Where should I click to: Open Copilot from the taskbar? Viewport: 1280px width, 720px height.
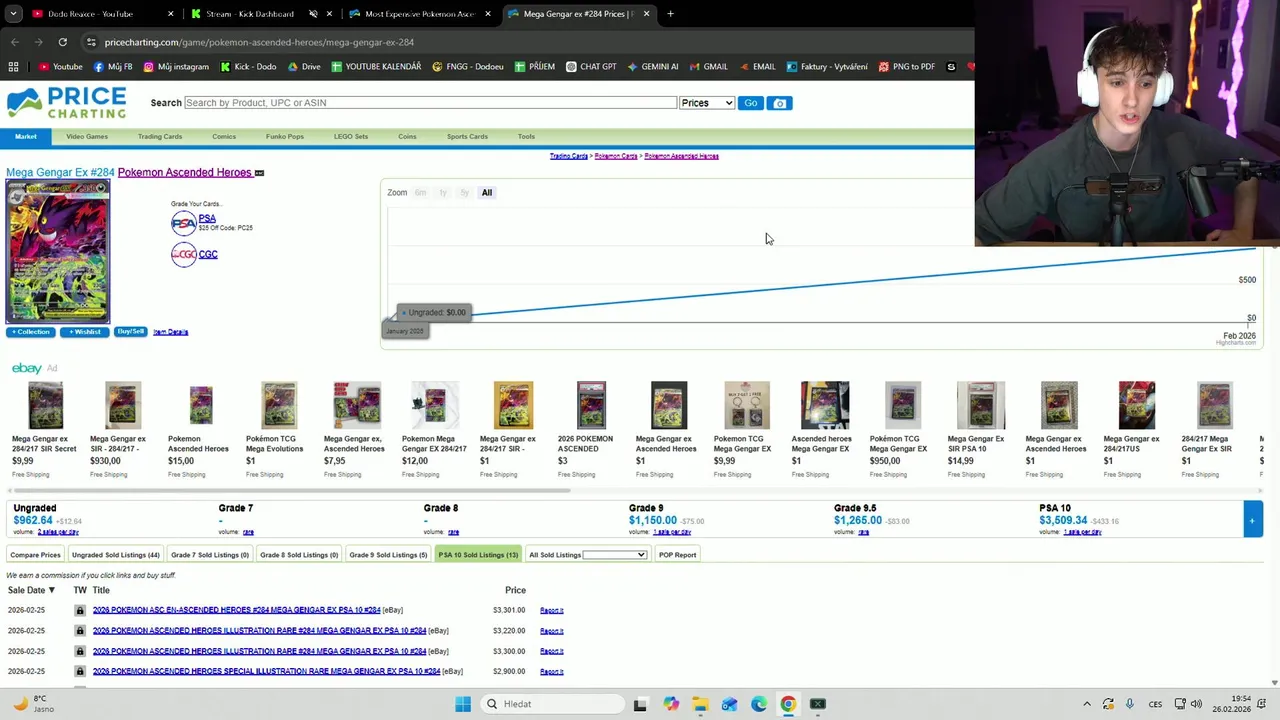pyautogui.click(x=670, y=704)
